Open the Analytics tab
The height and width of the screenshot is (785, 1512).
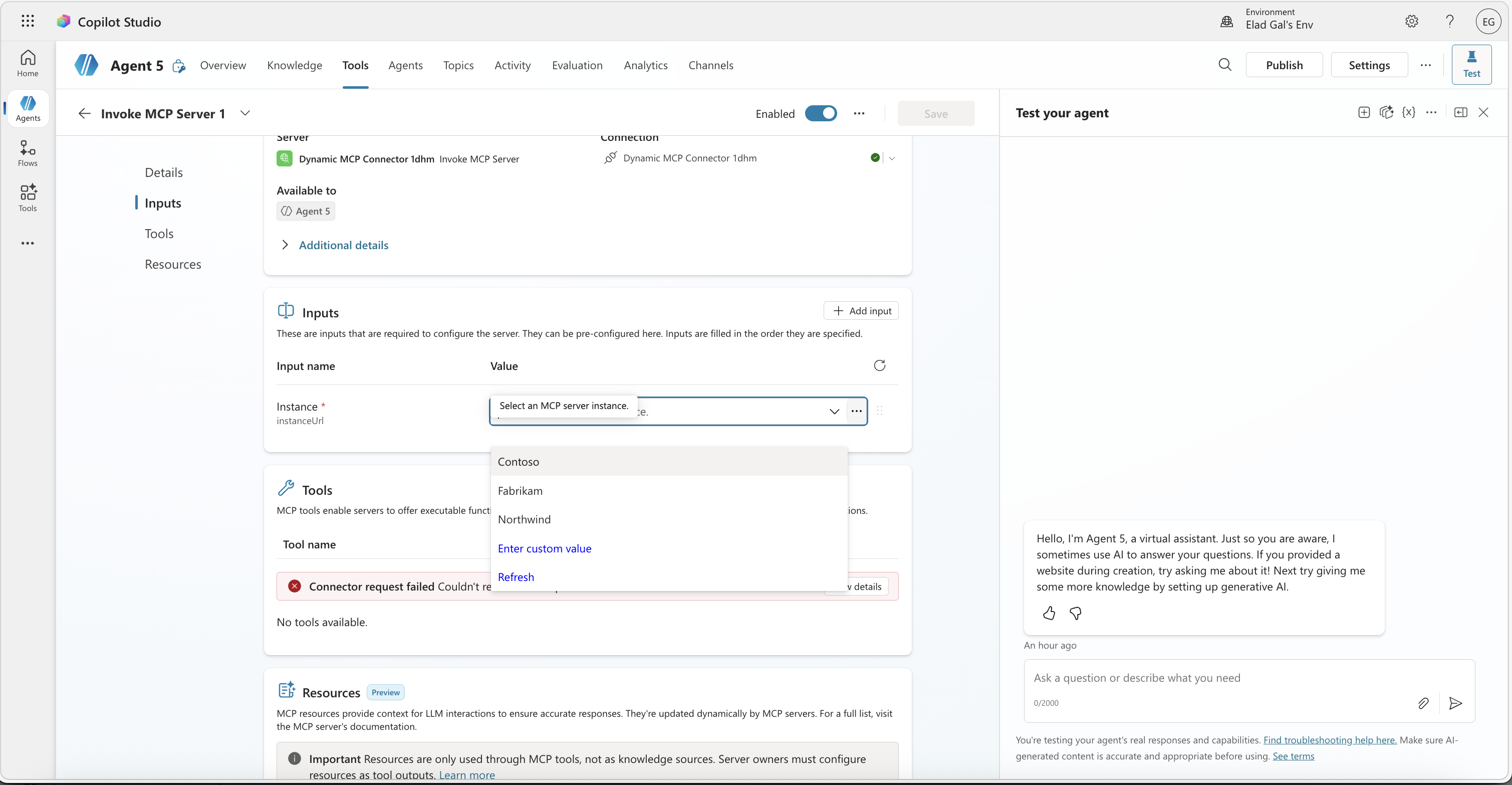click(645, 65)
